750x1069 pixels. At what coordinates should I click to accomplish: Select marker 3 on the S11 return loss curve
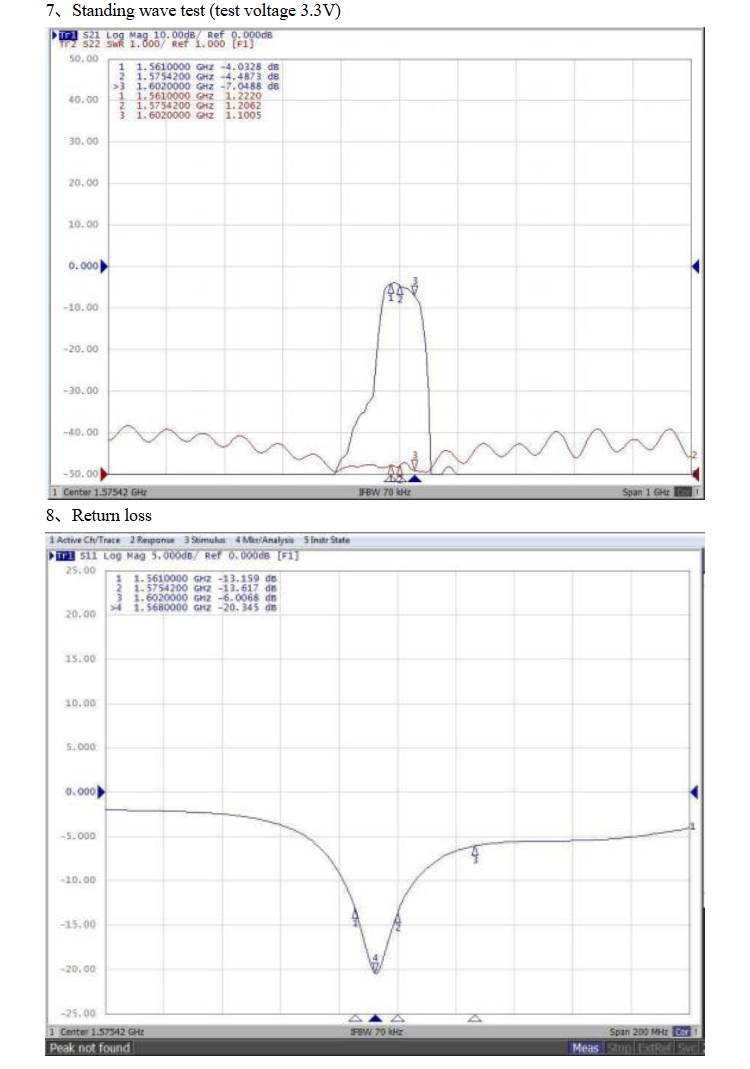[475, 854]
